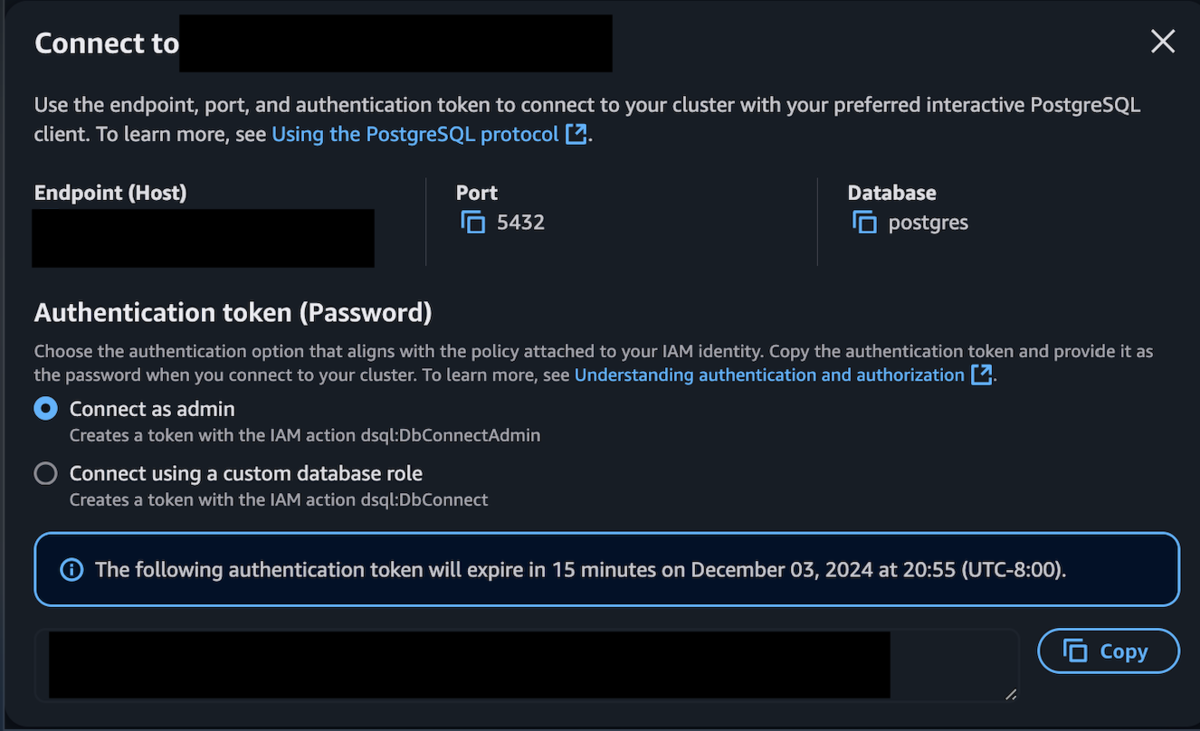Click the 5432 port value
The image size is (1200, 731).
(x=521, y=222)
